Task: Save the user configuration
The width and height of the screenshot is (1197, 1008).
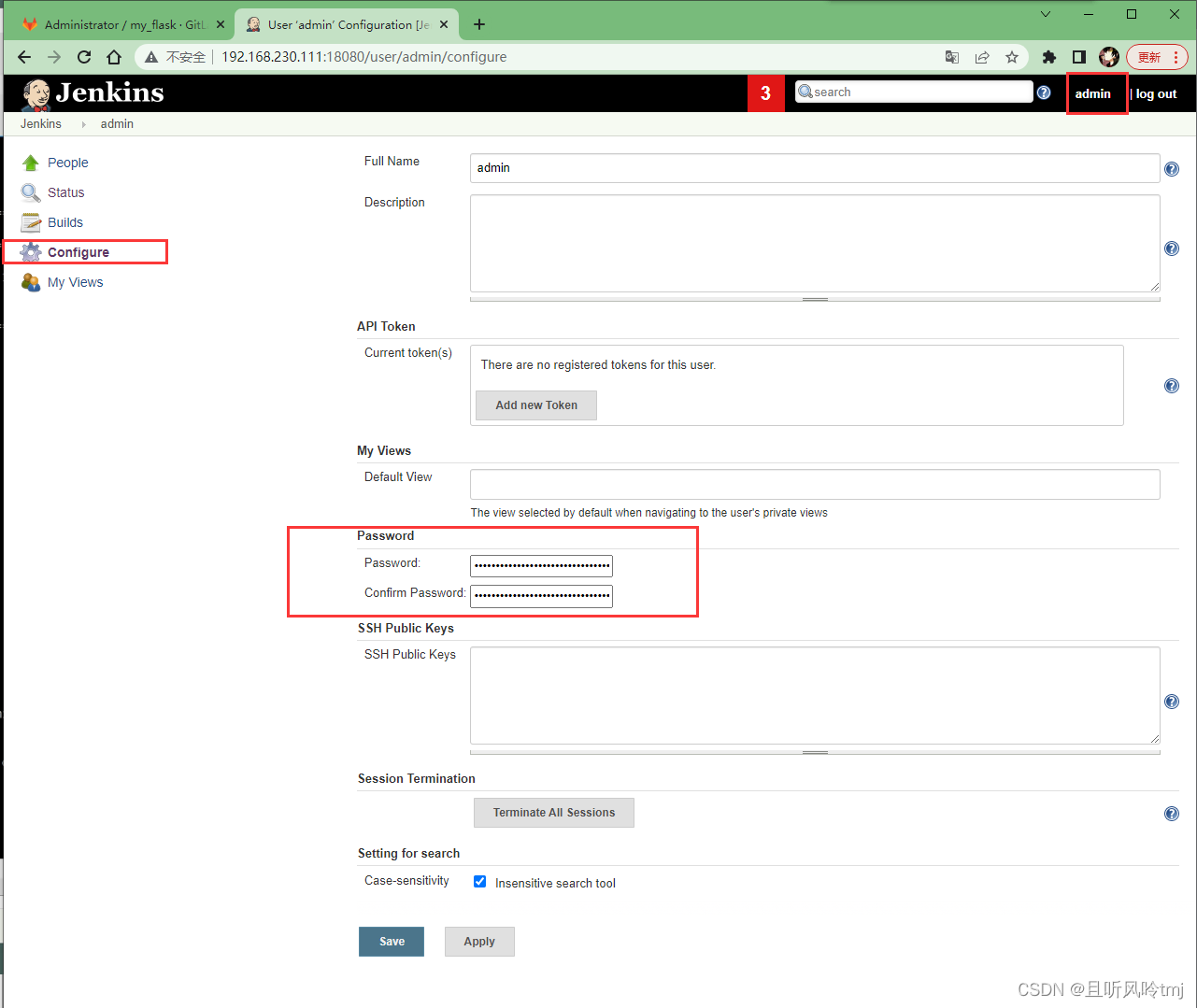Action: click(392, 942)
